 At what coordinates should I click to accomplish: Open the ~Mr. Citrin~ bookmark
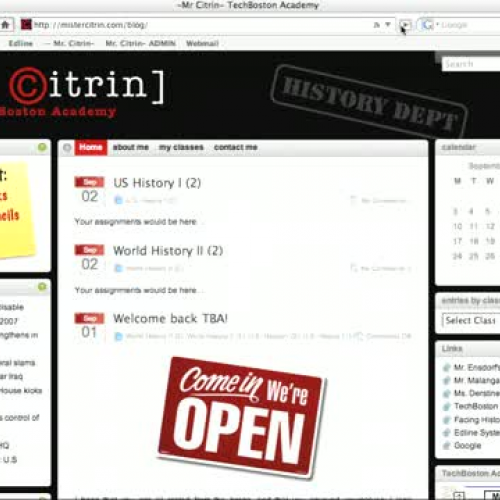[x=69, y=43]
